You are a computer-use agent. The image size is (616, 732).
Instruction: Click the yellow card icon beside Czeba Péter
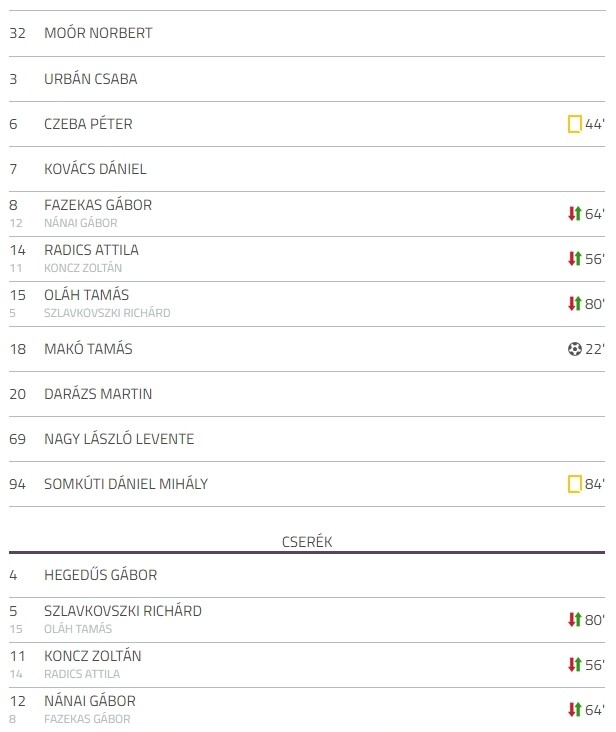(574, 124)
